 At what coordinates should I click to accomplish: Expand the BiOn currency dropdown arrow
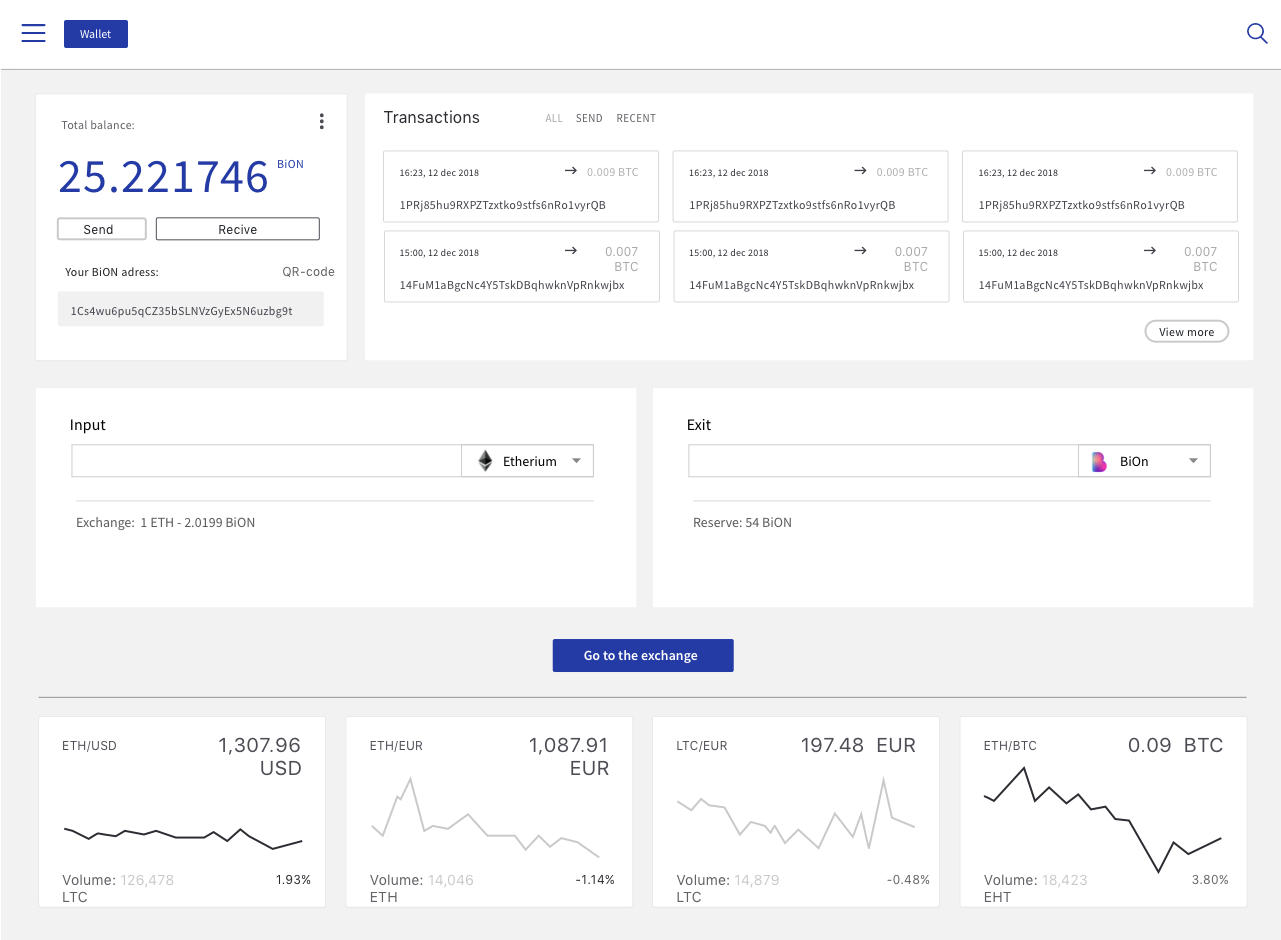click(1193, 461)
